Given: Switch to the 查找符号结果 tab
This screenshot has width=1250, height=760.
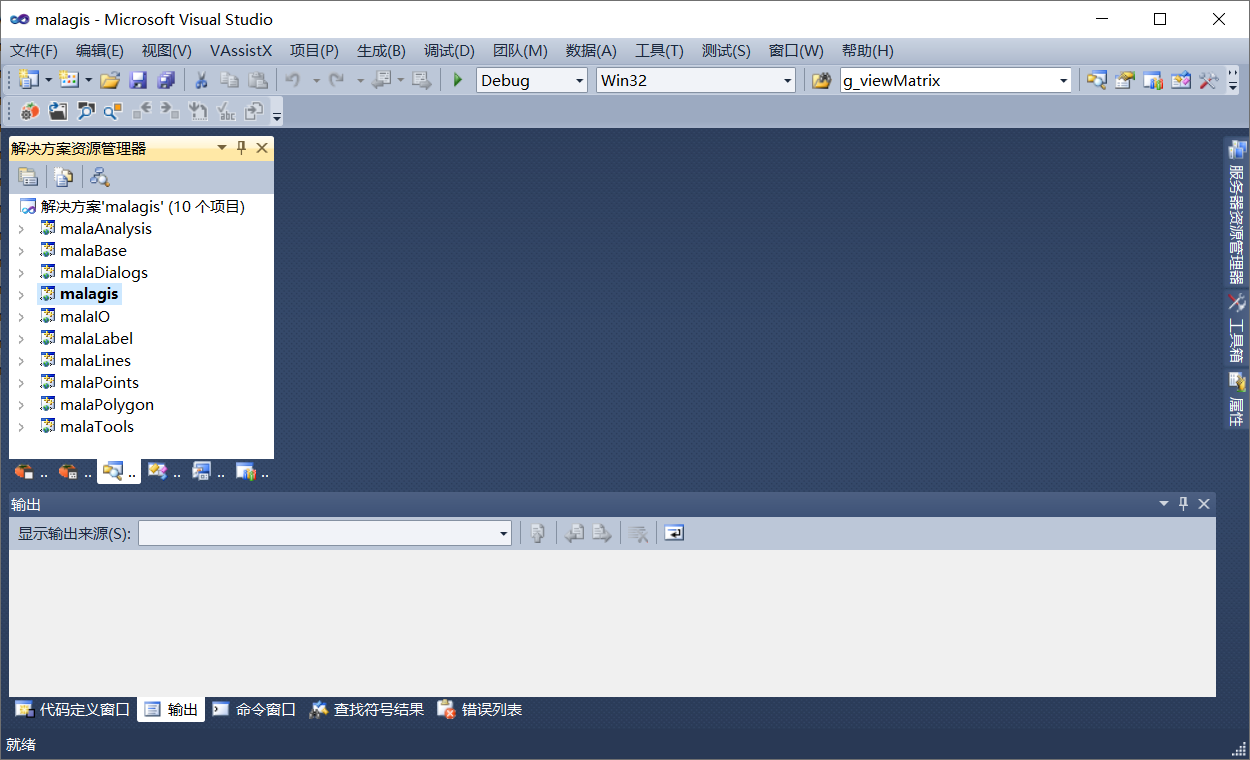Looking at the screenshot, I should point(367,709).
